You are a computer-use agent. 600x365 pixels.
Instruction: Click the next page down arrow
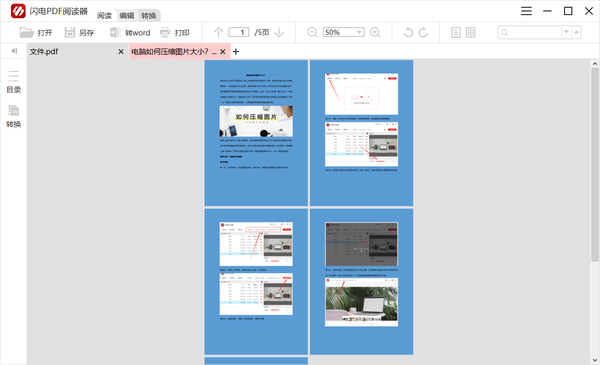279,33
